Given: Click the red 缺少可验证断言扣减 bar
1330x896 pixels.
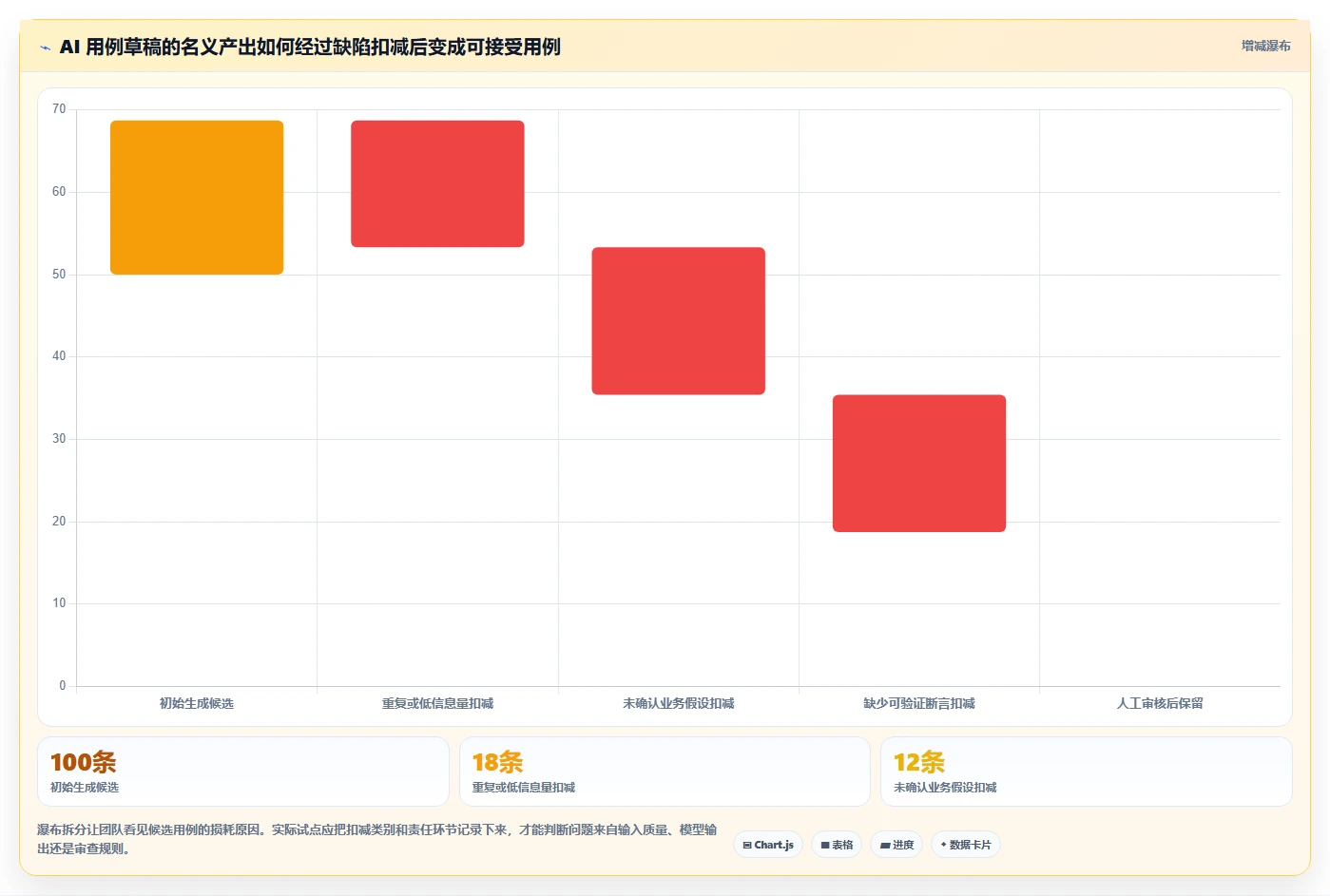Looking at the screenshot, I should pyautogui.click(x=919, y=464).
